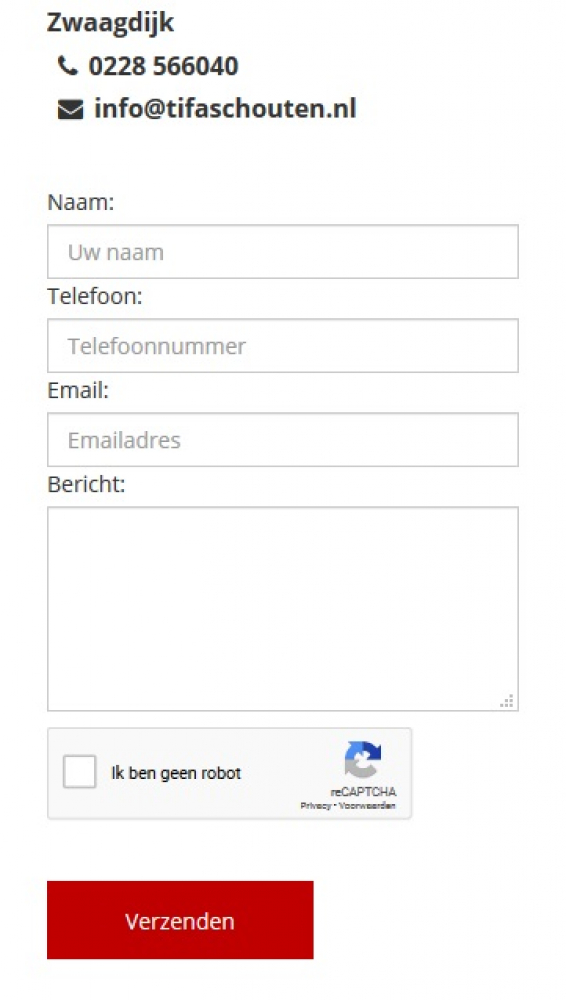Click the "Telefoon:" field label
The height and width of the screenshot is (1000, 566).
[x=94, y=297]
